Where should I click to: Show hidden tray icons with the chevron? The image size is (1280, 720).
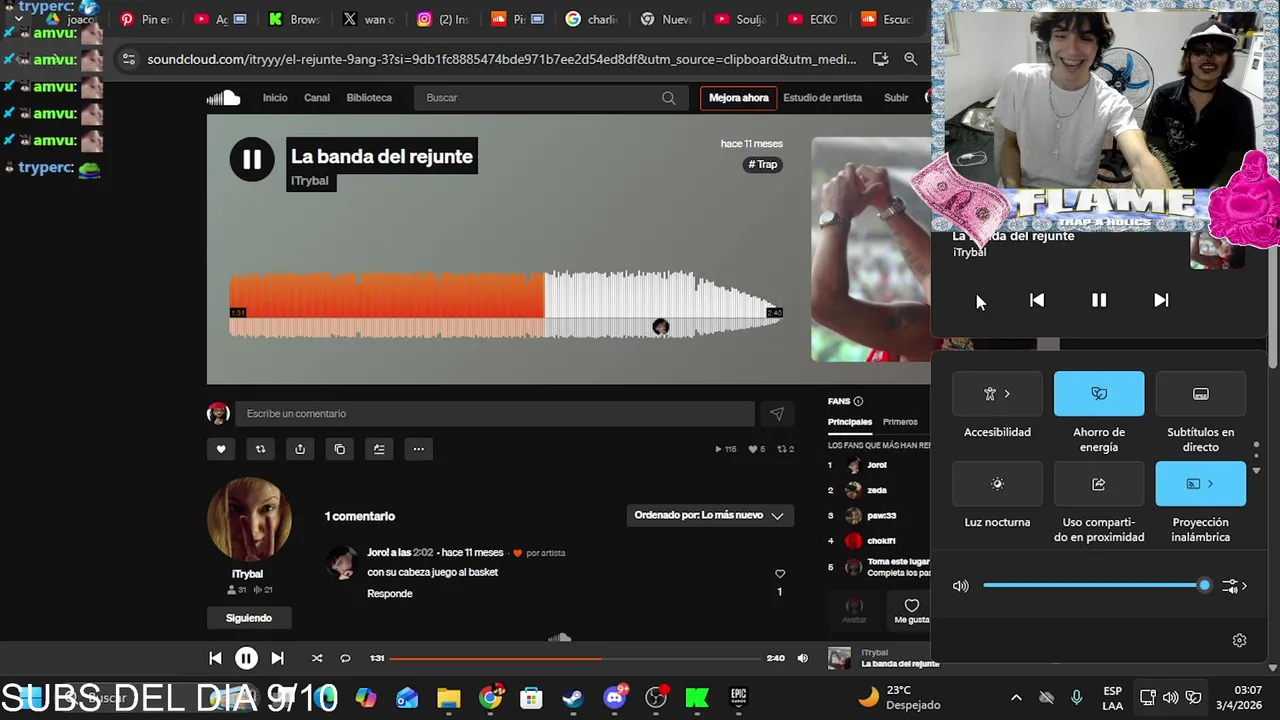[1016, 697]
